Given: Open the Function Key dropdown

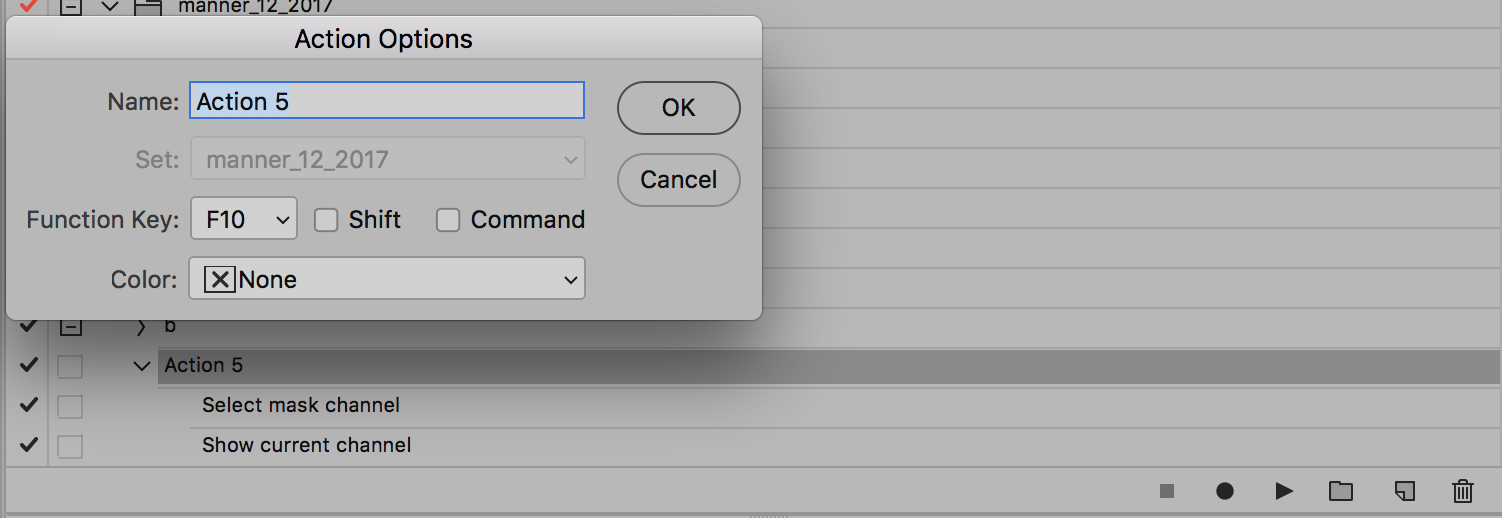Looking at the screenshot, I should tap(244, 220).
